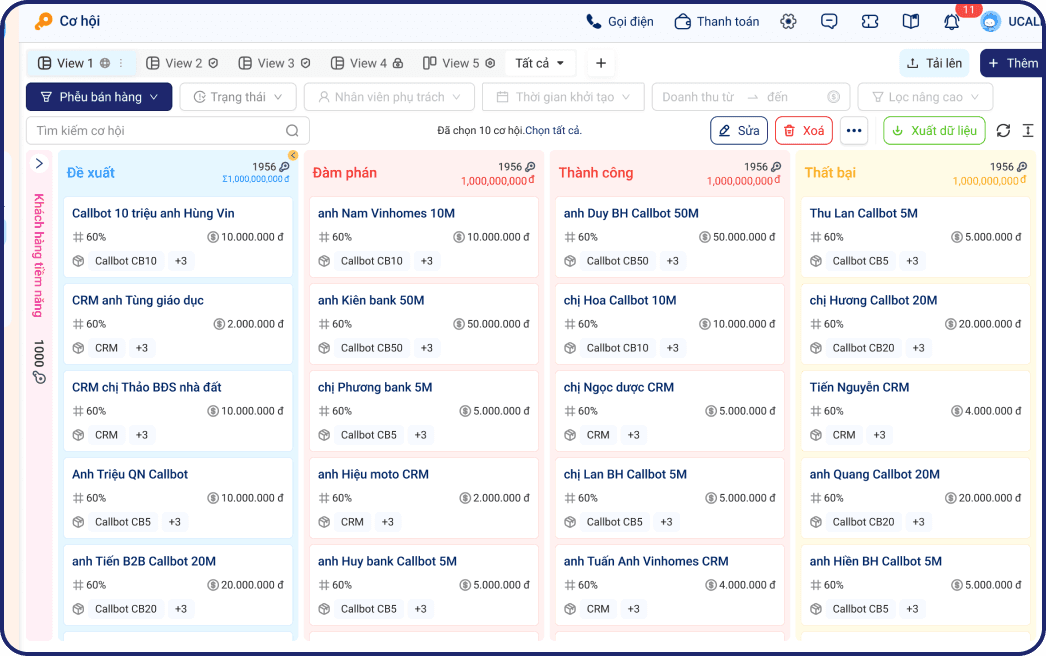
Task: Switch to View 2 tab
Action: tap(182, 62)
